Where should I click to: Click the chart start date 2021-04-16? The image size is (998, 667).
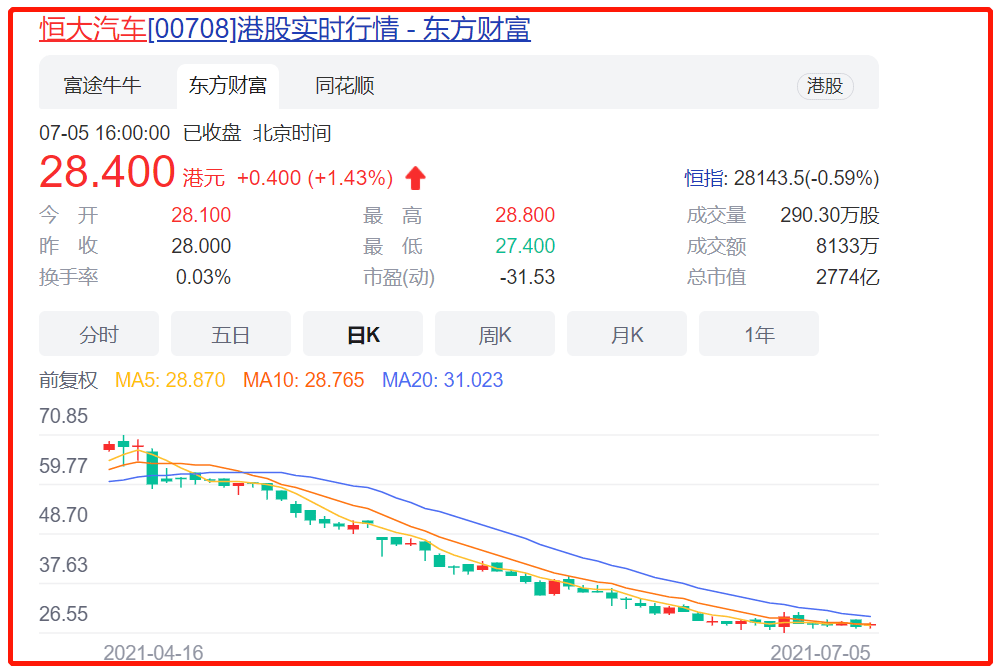coord(153,652)
